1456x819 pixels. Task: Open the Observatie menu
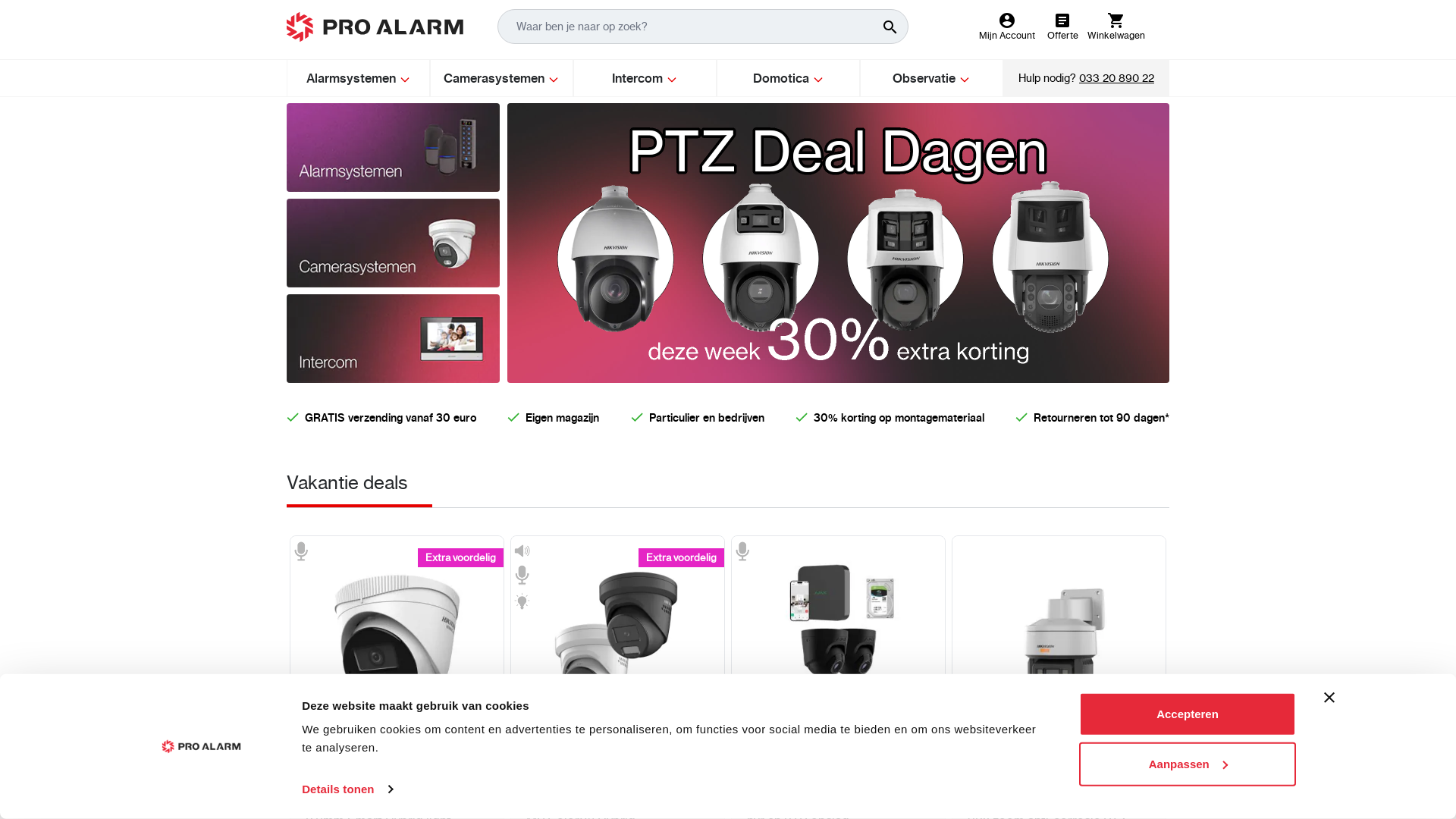pos(931,78)
